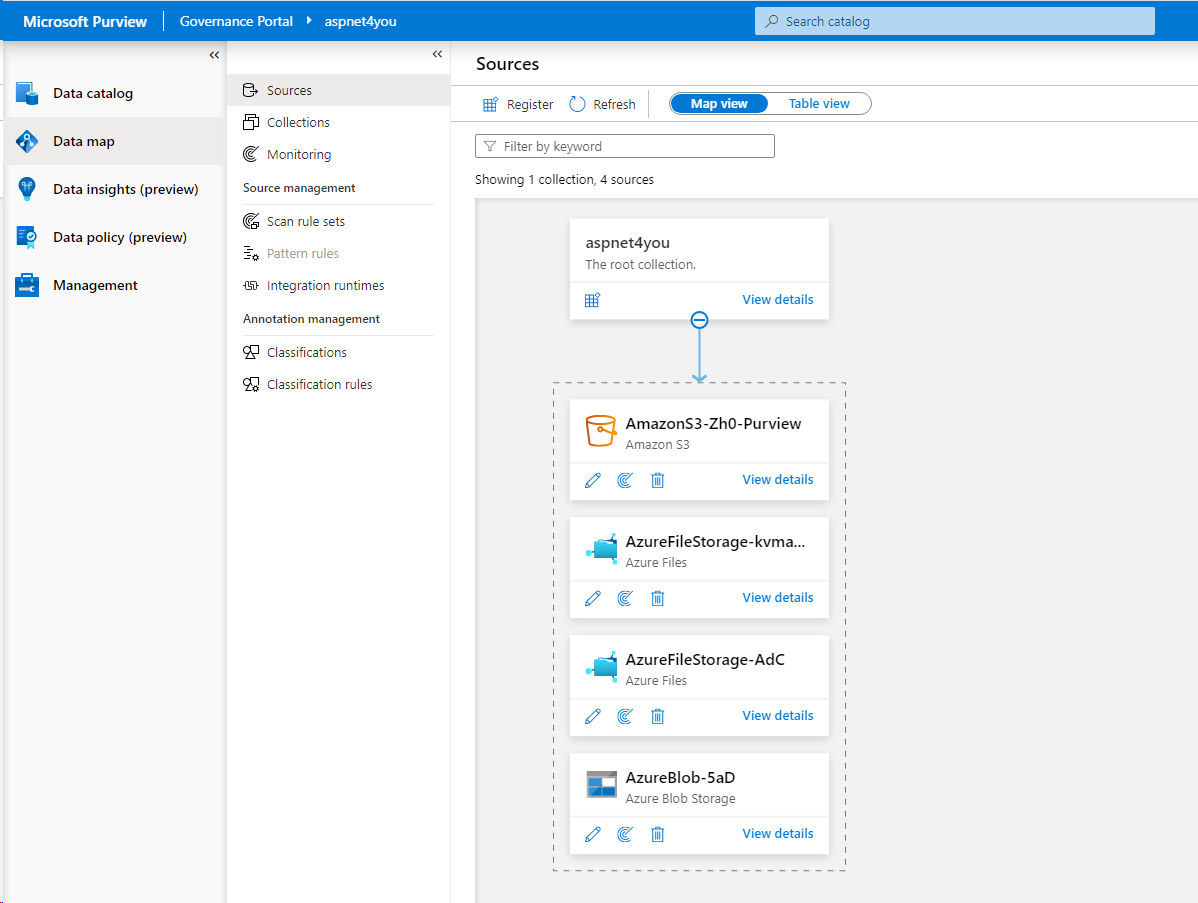Open the Data catalog section

(x=113, y=93)
